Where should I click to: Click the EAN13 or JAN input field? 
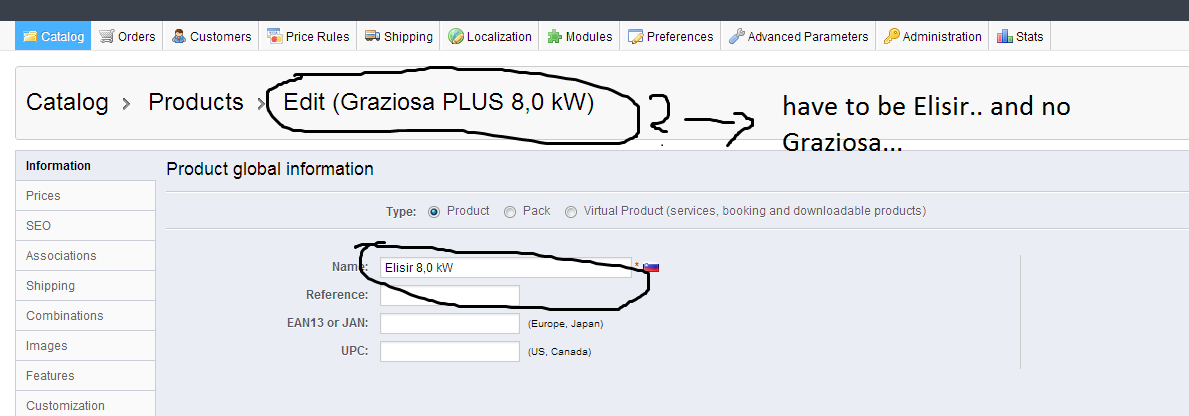coord(450,324)
